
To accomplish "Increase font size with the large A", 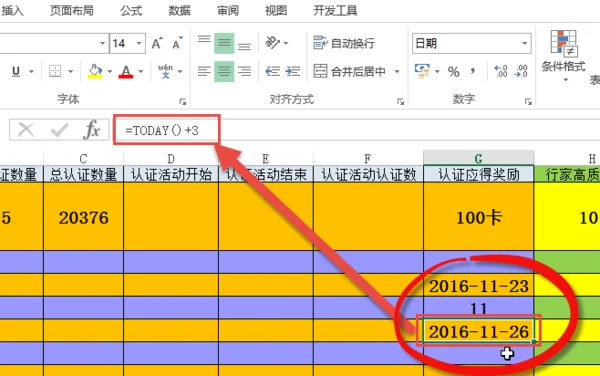I will [157, 44].
